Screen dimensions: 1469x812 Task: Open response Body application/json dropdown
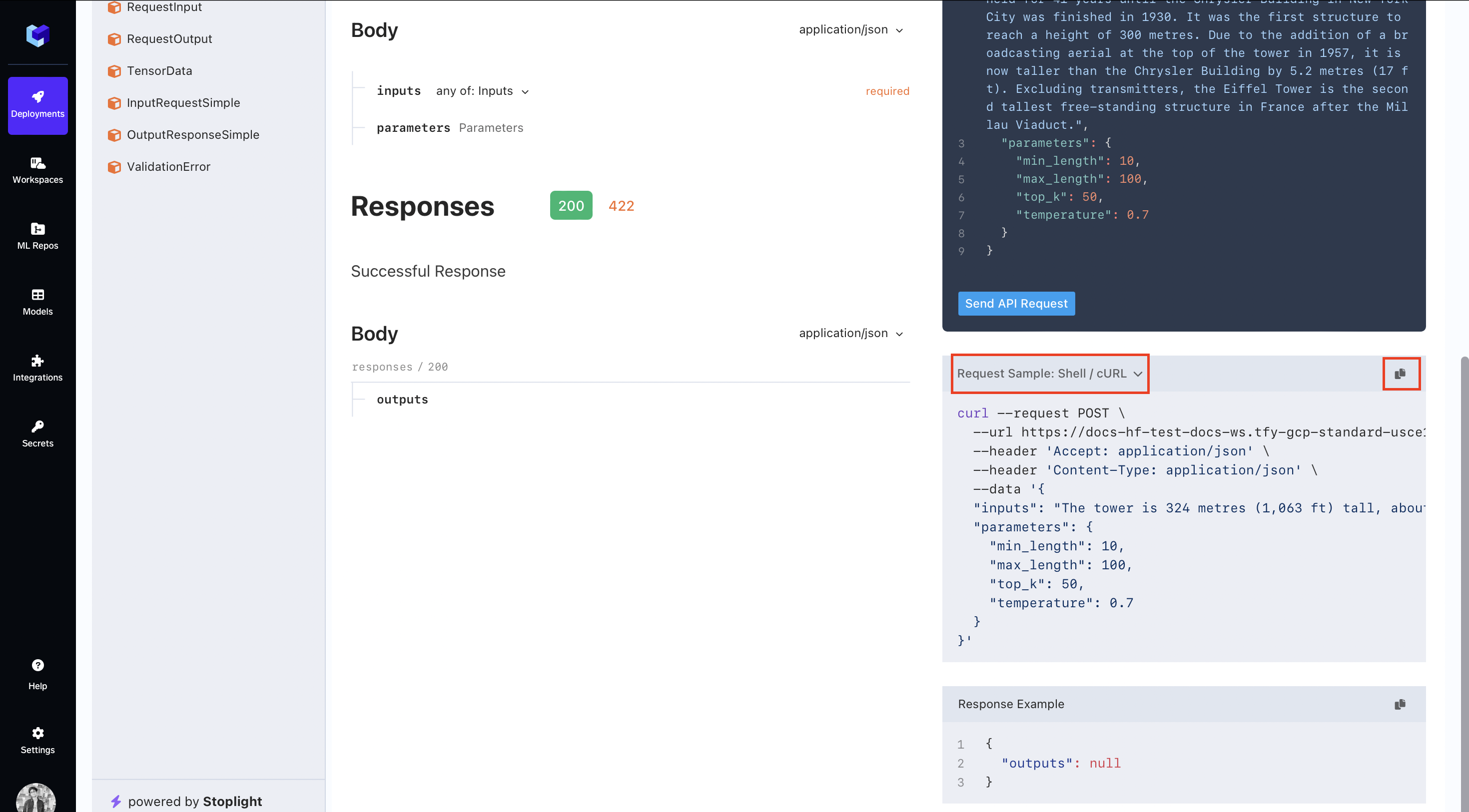click(850, 334)
